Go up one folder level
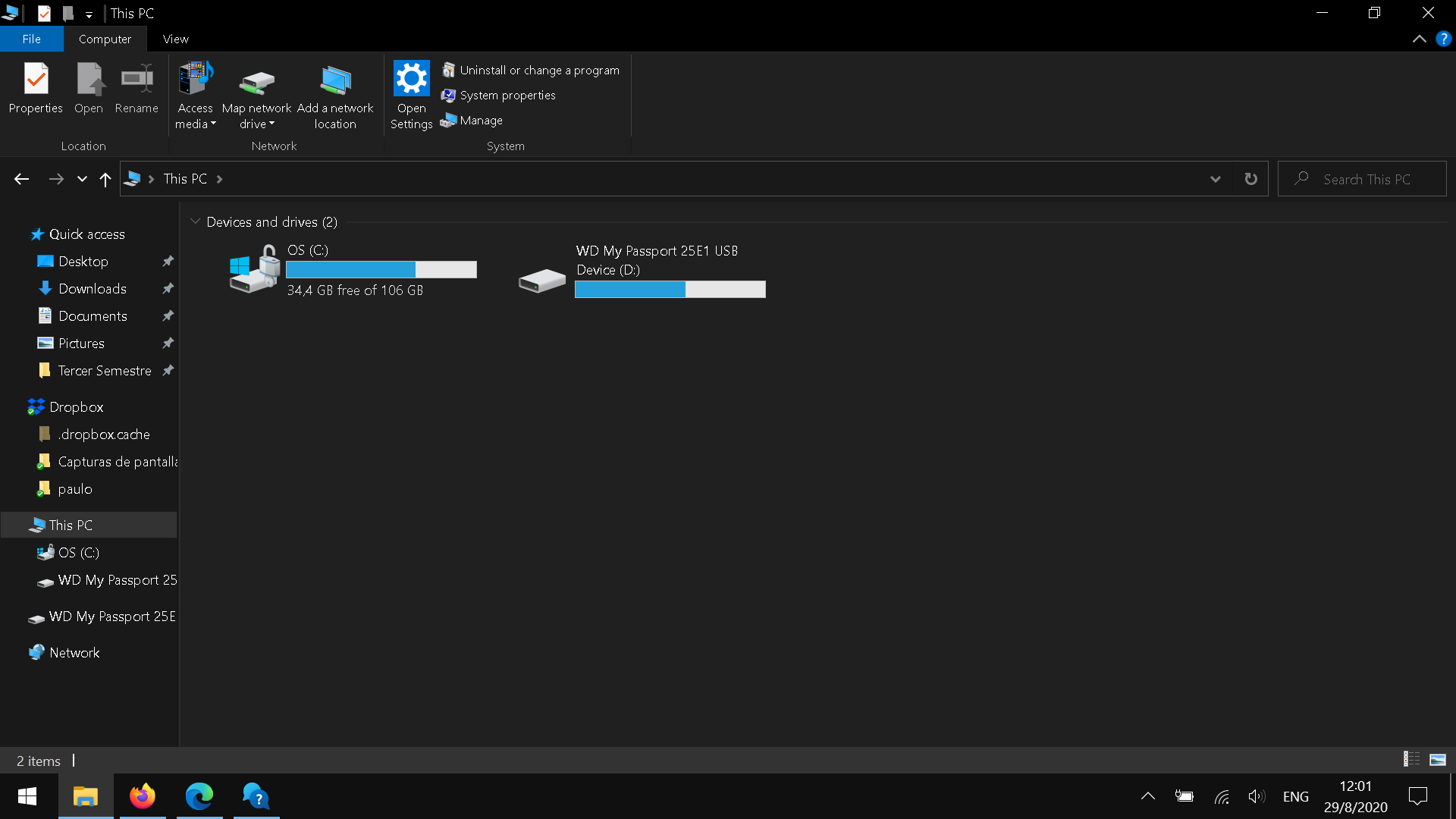Screen dimensions: 1456x819 point(105,179)
